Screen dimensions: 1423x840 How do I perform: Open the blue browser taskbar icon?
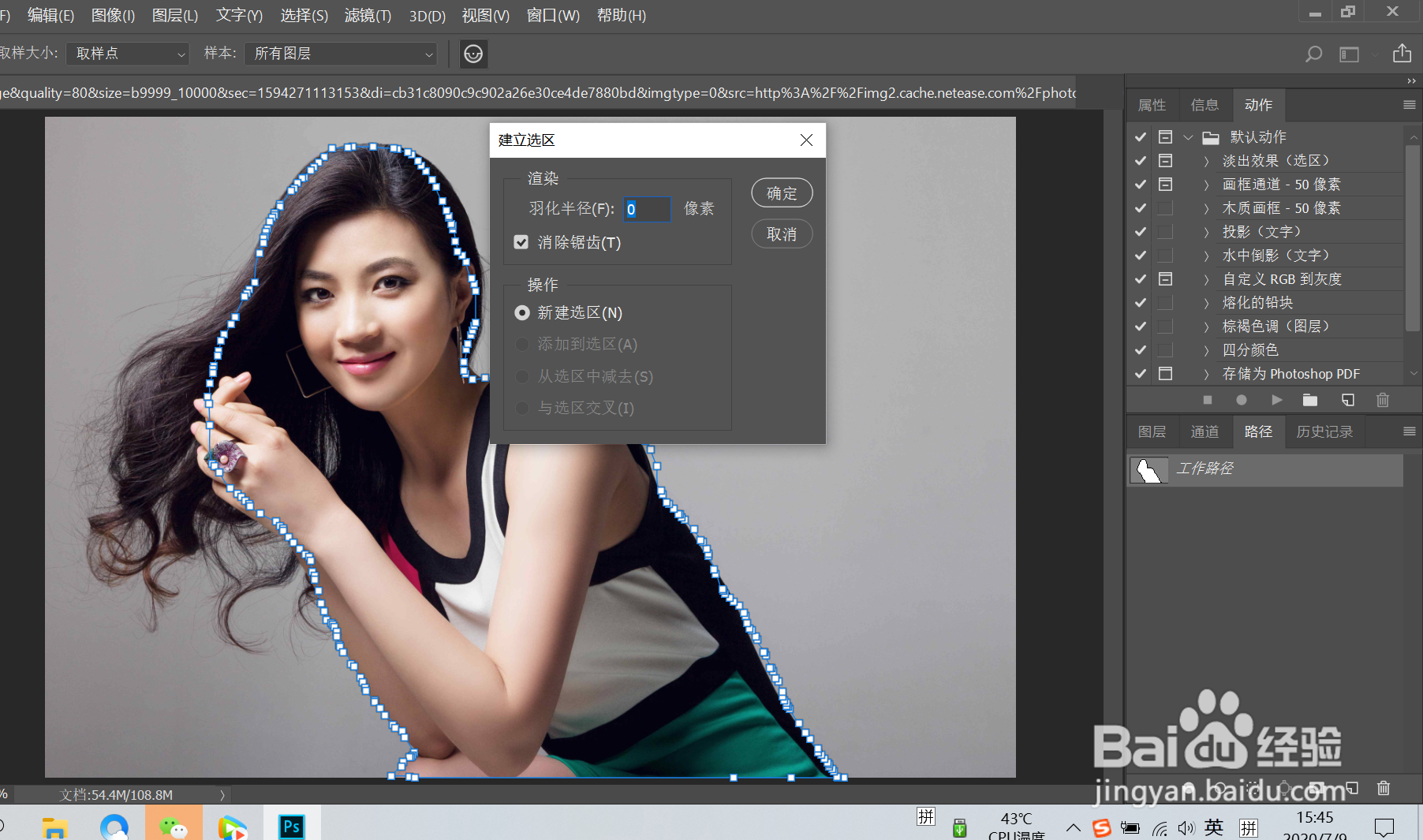tap(114, 827)
